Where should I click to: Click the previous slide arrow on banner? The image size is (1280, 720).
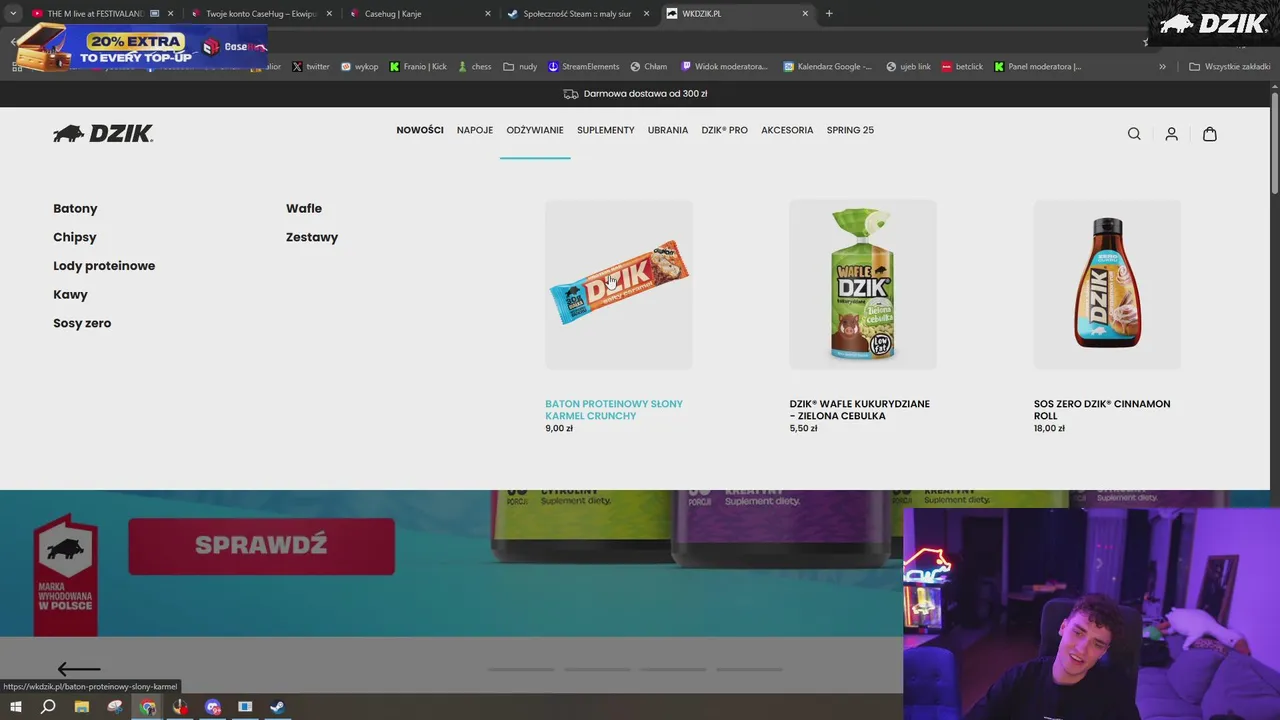78,669
